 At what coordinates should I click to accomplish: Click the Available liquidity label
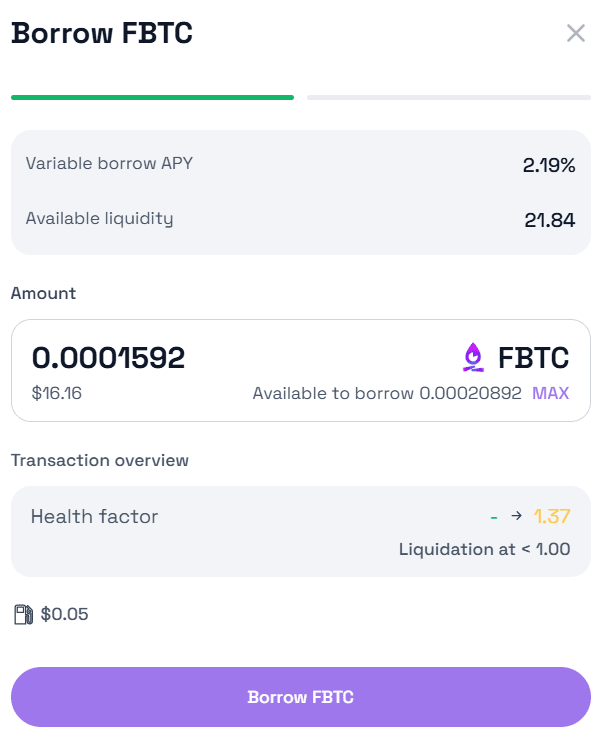(99, 218)
